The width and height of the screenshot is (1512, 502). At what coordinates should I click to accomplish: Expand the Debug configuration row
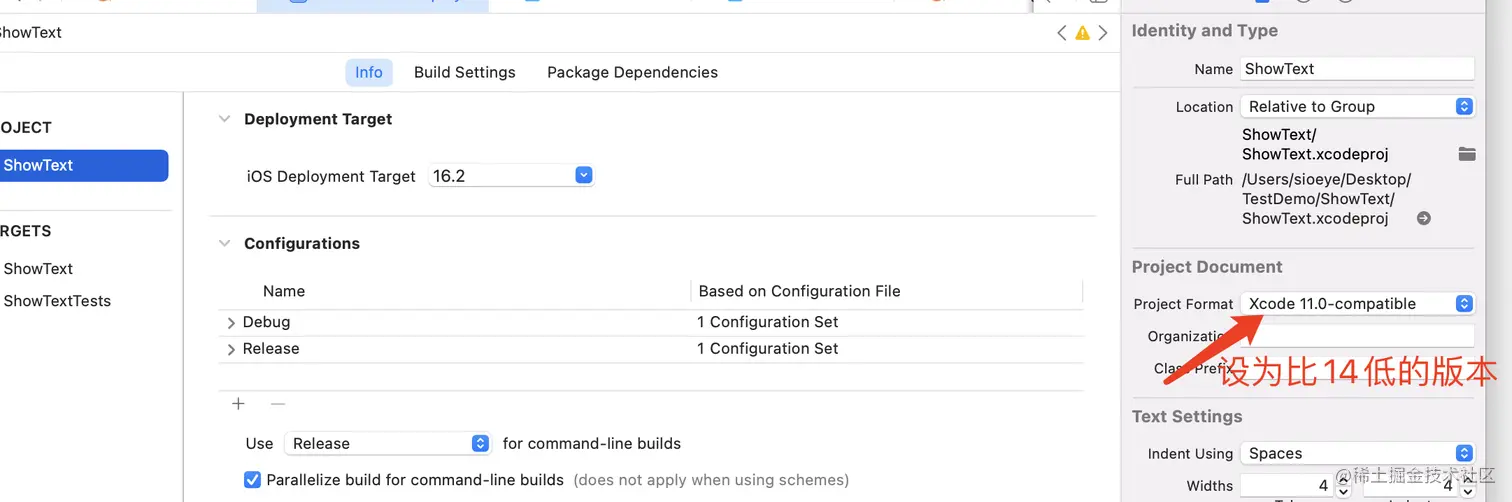point(231,323)
